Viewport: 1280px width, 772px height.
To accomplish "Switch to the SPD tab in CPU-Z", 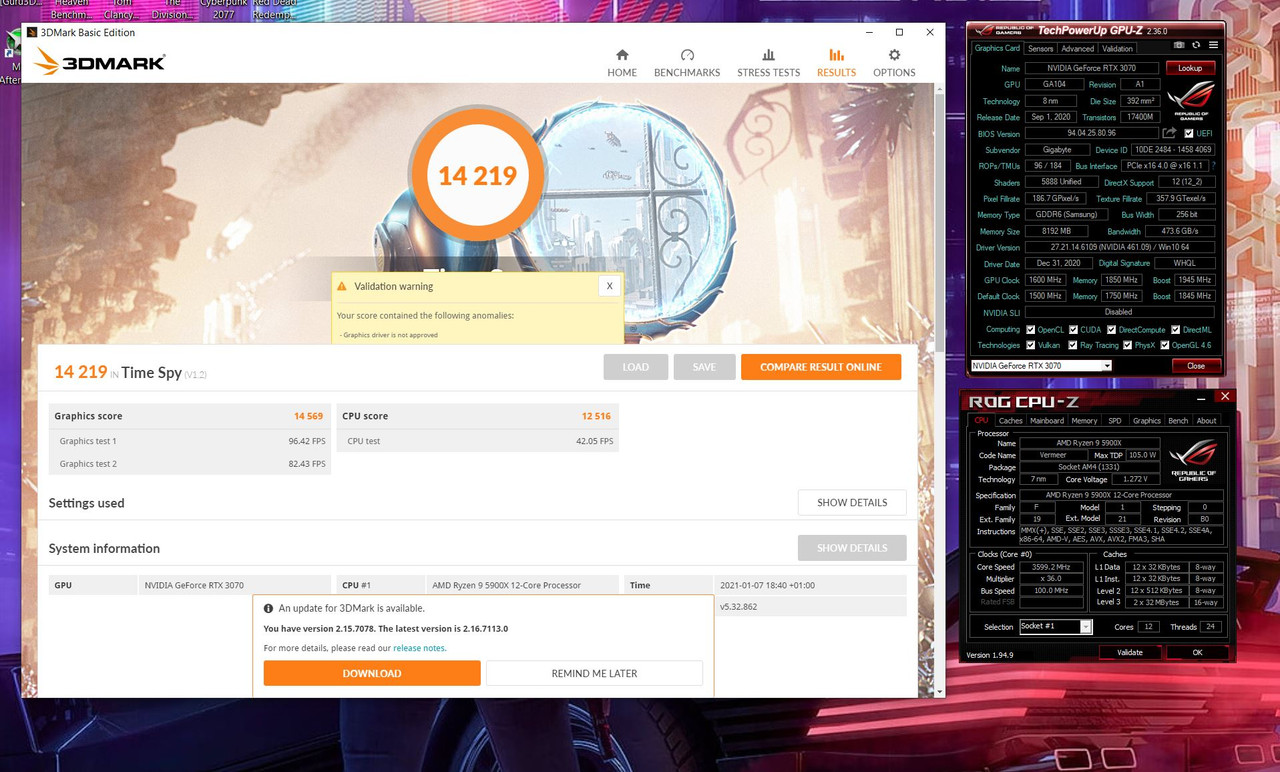I will coord(1114,421).
